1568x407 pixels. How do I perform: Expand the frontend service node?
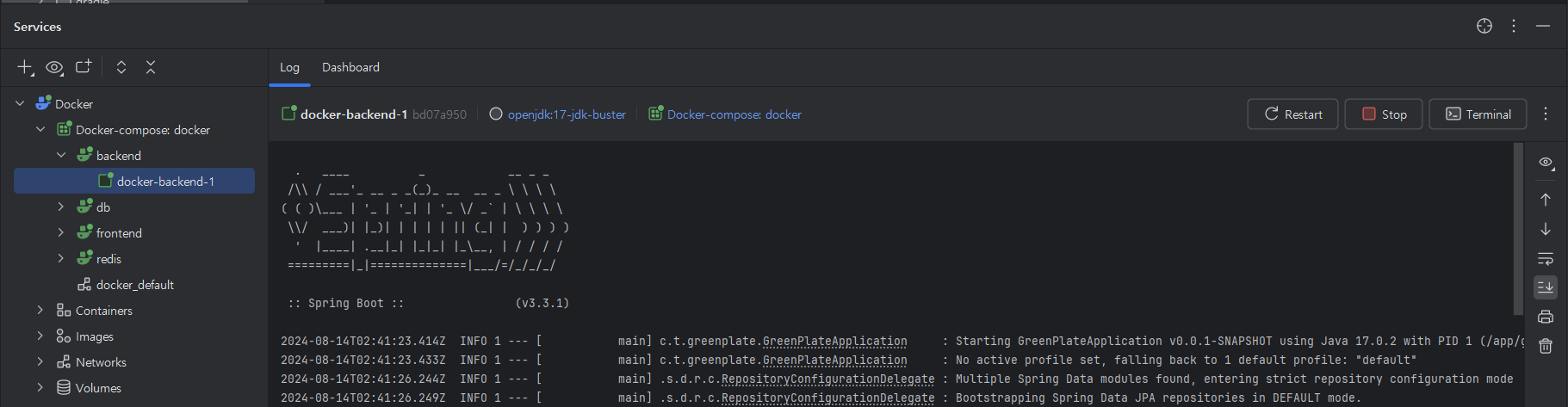point(61,232)
